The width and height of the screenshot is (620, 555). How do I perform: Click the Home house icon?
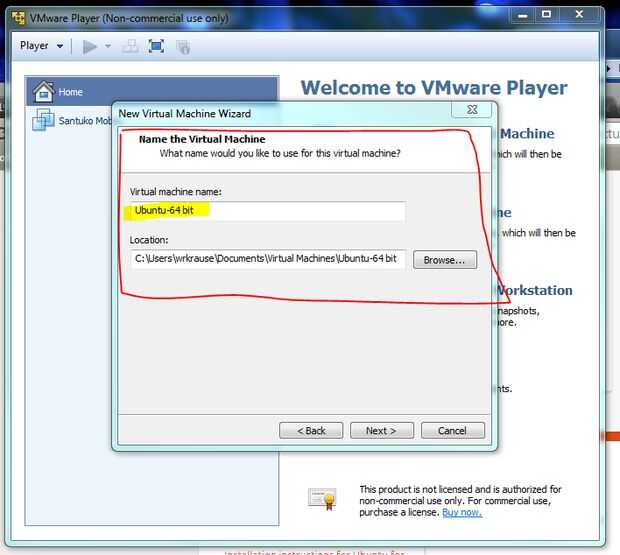43,91
